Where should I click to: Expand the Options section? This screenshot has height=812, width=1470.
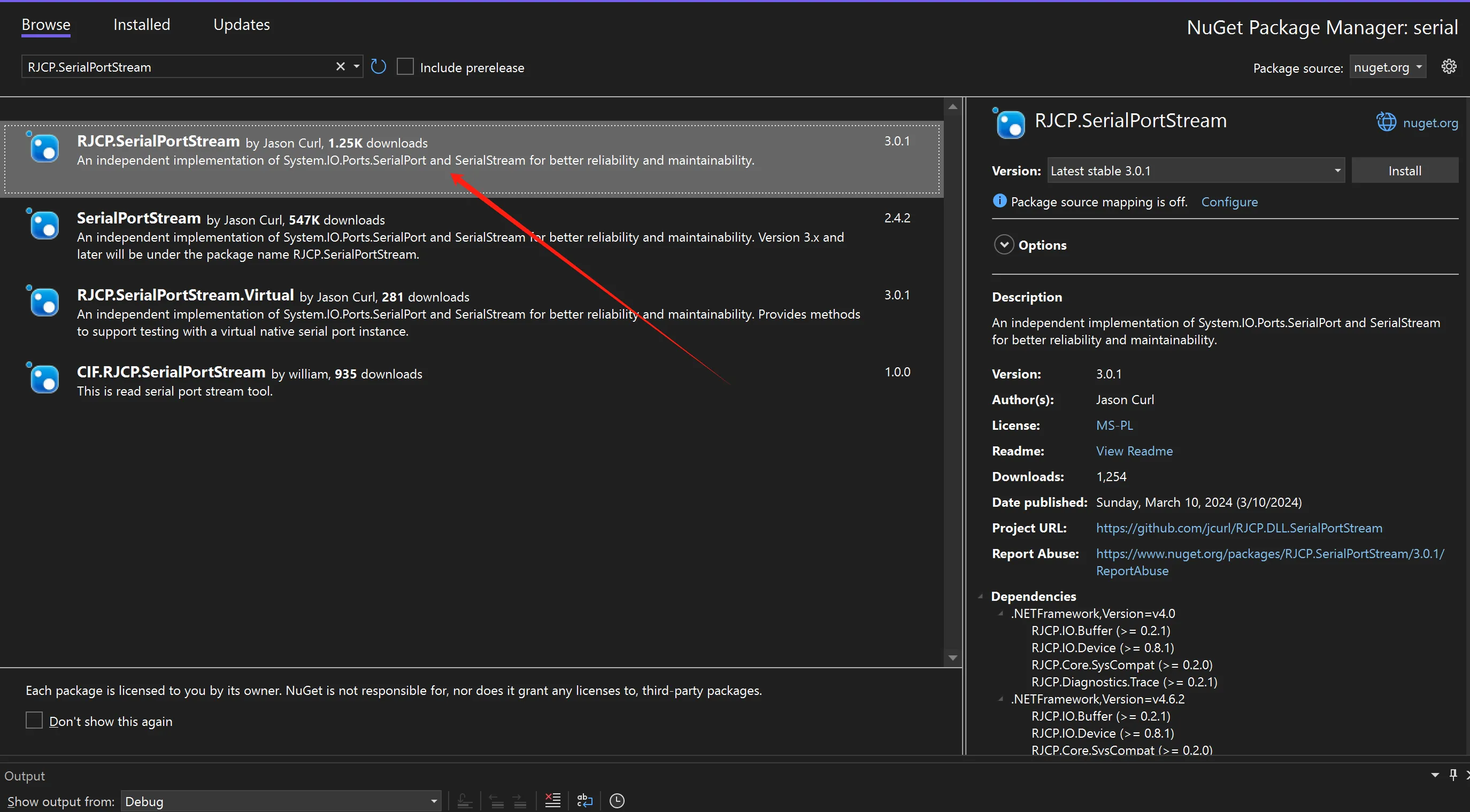(1004, 245)
